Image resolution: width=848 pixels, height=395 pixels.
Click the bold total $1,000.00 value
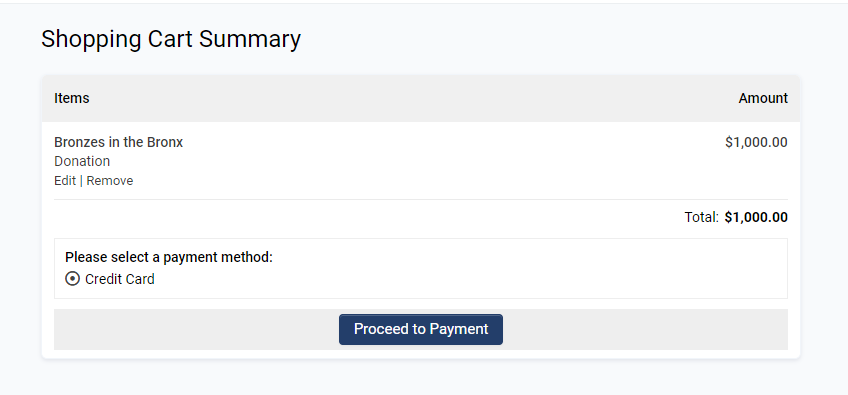756,218
